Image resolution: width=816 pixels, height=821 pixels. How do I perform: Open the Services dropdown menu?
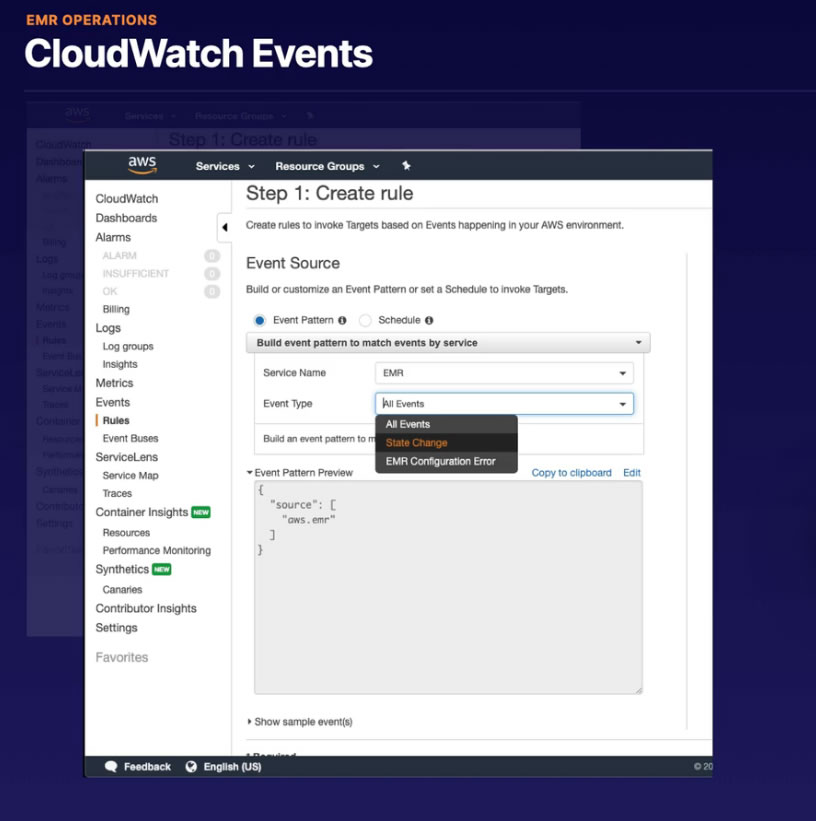pos(225,166)
